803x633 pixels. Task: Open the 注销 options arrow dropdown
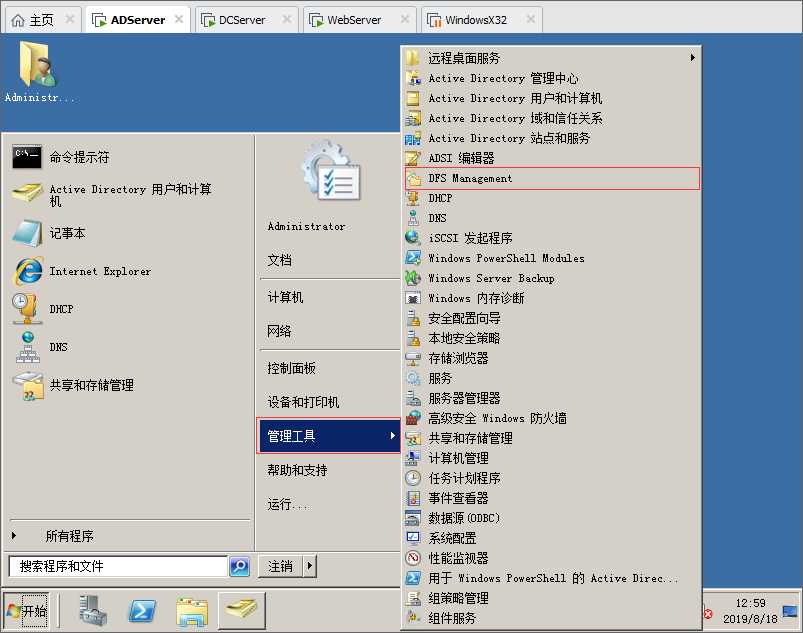310,566
